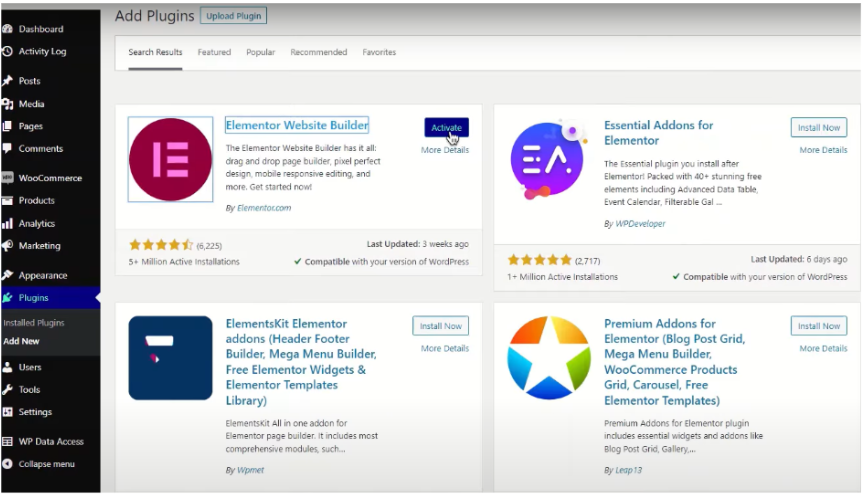Visit the Elementor.com author link
Viewport: 862px width, 494px height.
[264, 208]
